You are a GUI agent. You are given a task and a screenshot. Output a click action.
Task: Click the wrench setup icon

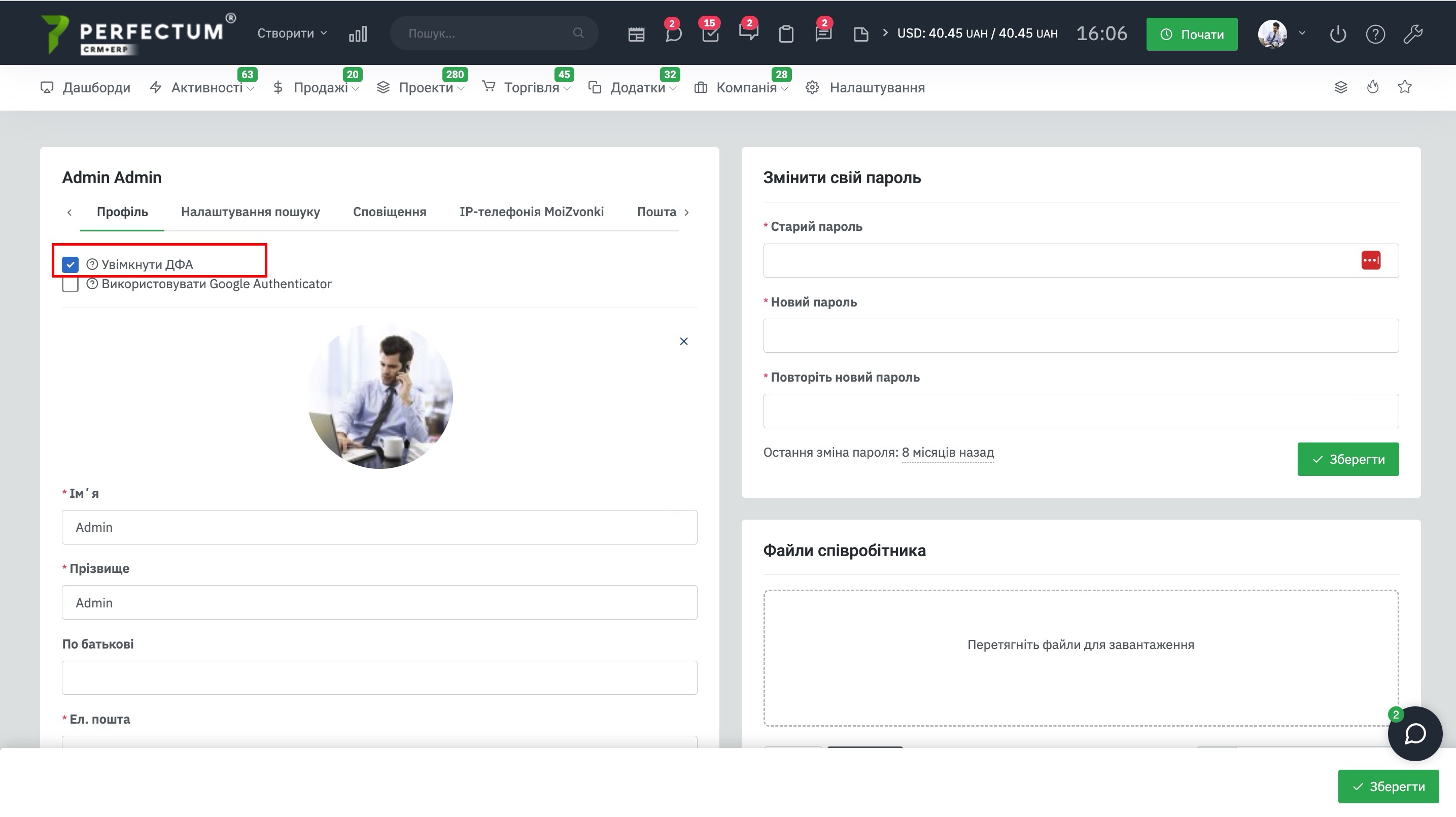pyautogui.click(x=1412, y=34)
